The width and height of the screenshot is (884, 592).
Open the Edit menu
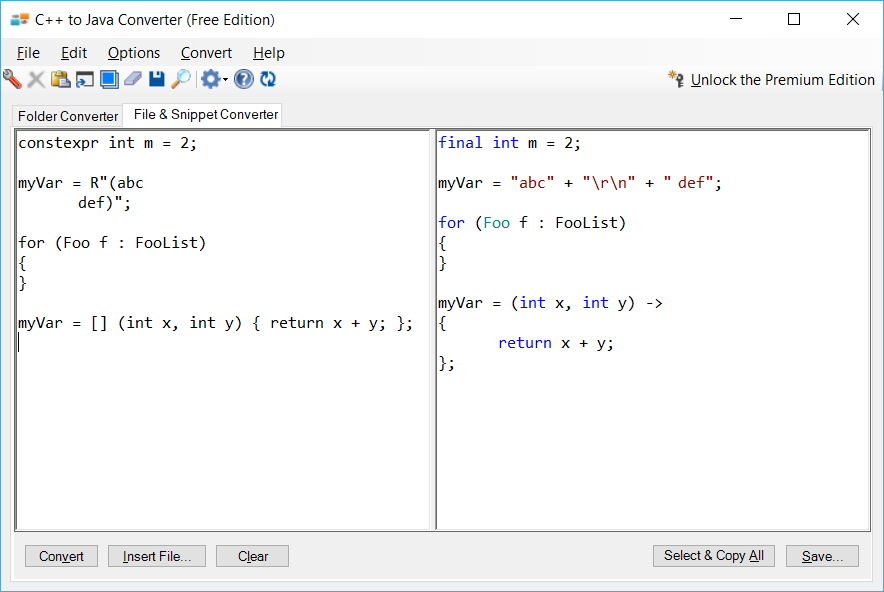click(x=74, y=53)
